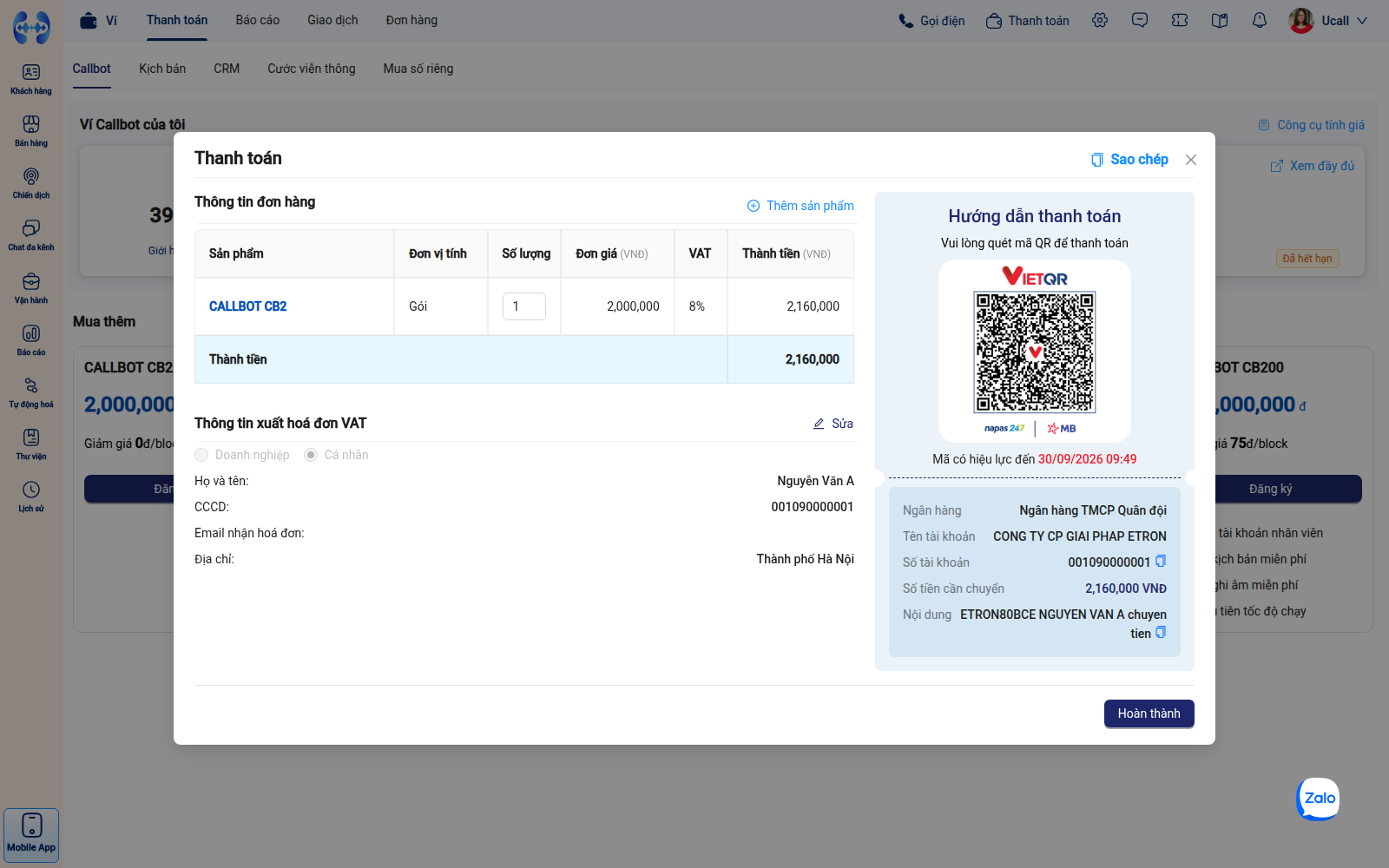Click the Gói unit cell
This screenshot has width=1389, height=868.
coord(441,306)
